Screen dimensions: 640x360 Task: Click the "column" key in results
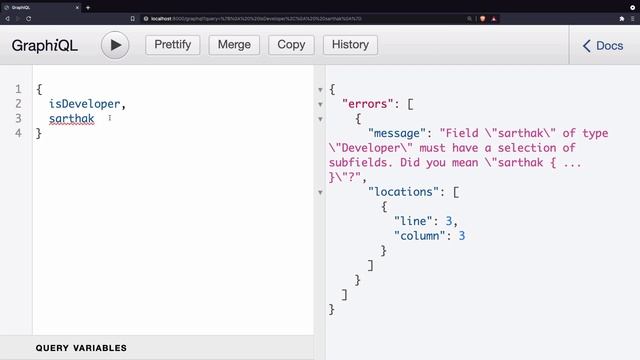(x=419, y=236)
